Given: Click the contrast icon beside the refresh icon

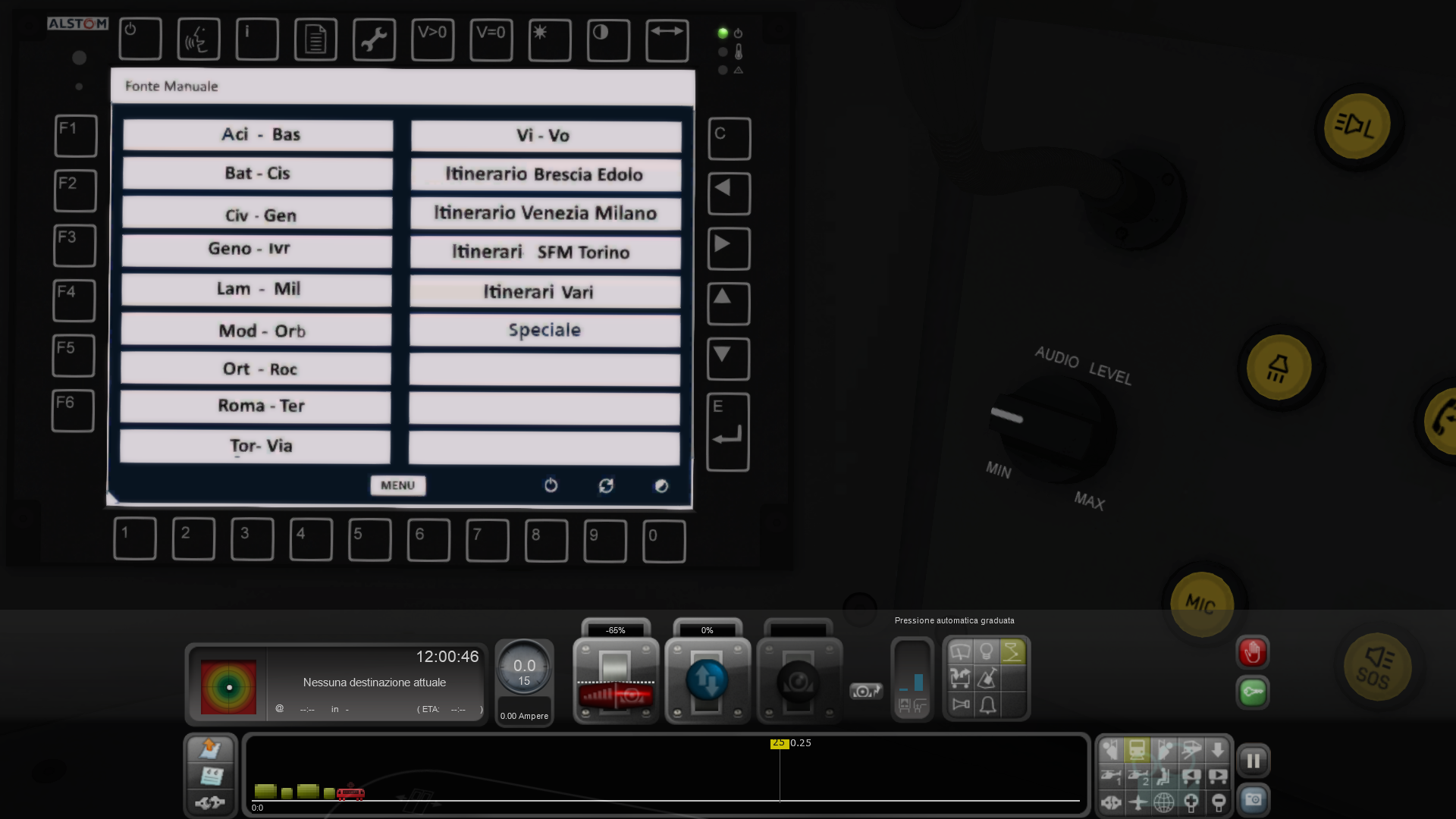Looking at the screenshot, I should coord(661,485).
